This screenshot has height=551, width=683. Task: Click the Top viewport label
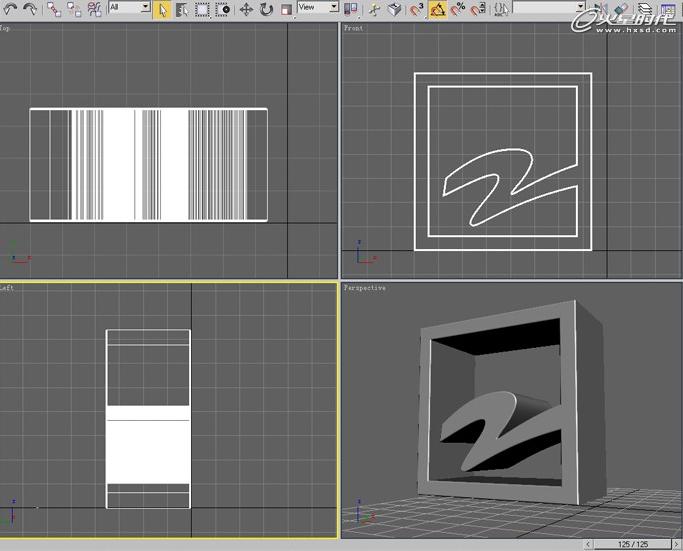click(4, 28)
